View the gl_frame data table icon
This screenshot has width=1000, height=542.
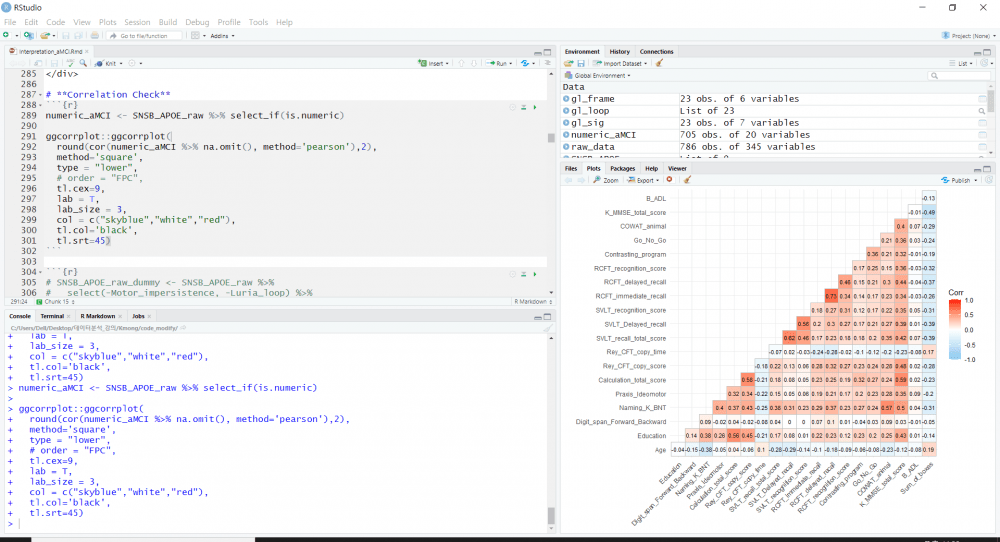tap(983, 99)
